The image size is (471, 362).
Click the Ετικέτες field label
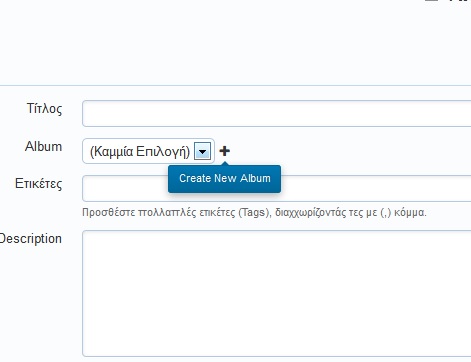tap(39, 184)
